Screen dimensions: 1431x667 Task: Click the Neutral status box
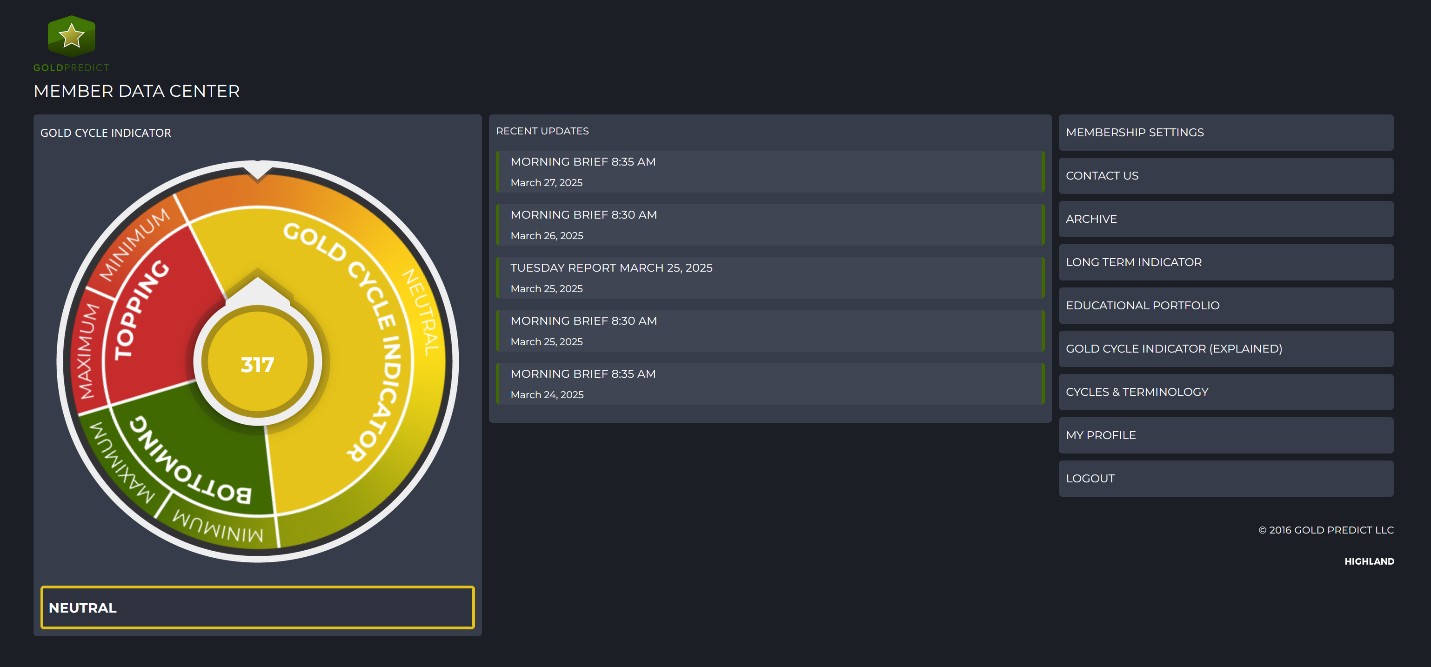[257, 607]
